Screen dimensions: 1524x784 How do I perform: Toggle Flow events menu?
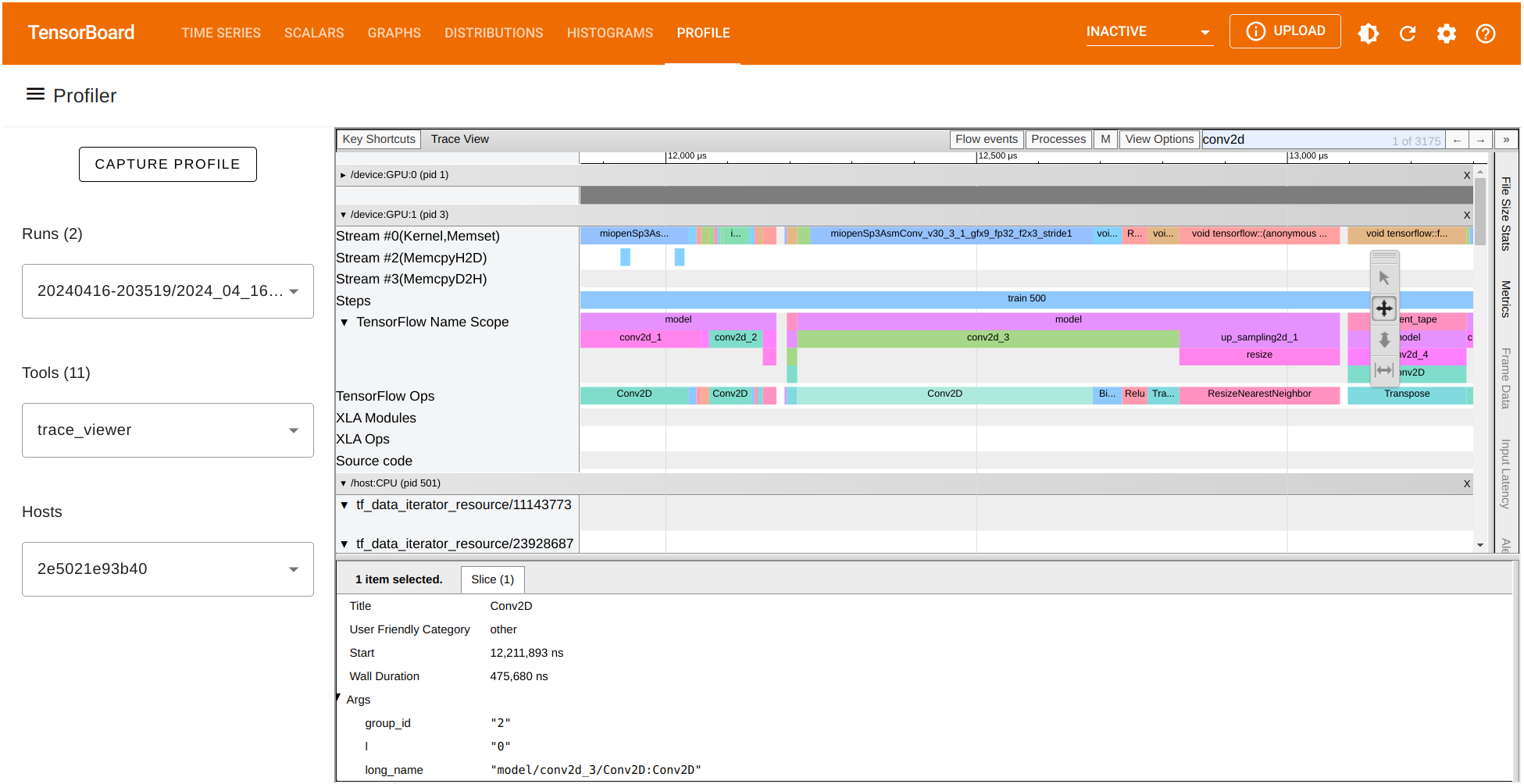coord(987,139)
